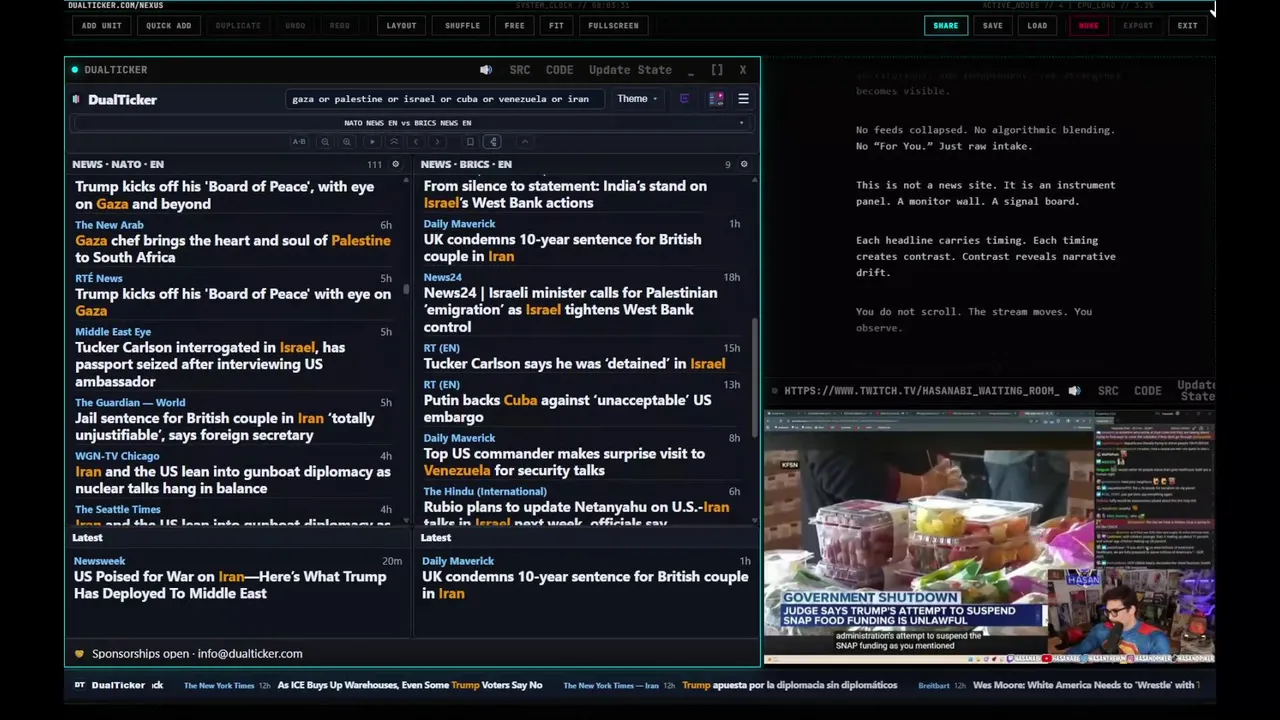
Task: Click the double-chevron collapse icon
Action: [394, 142]
